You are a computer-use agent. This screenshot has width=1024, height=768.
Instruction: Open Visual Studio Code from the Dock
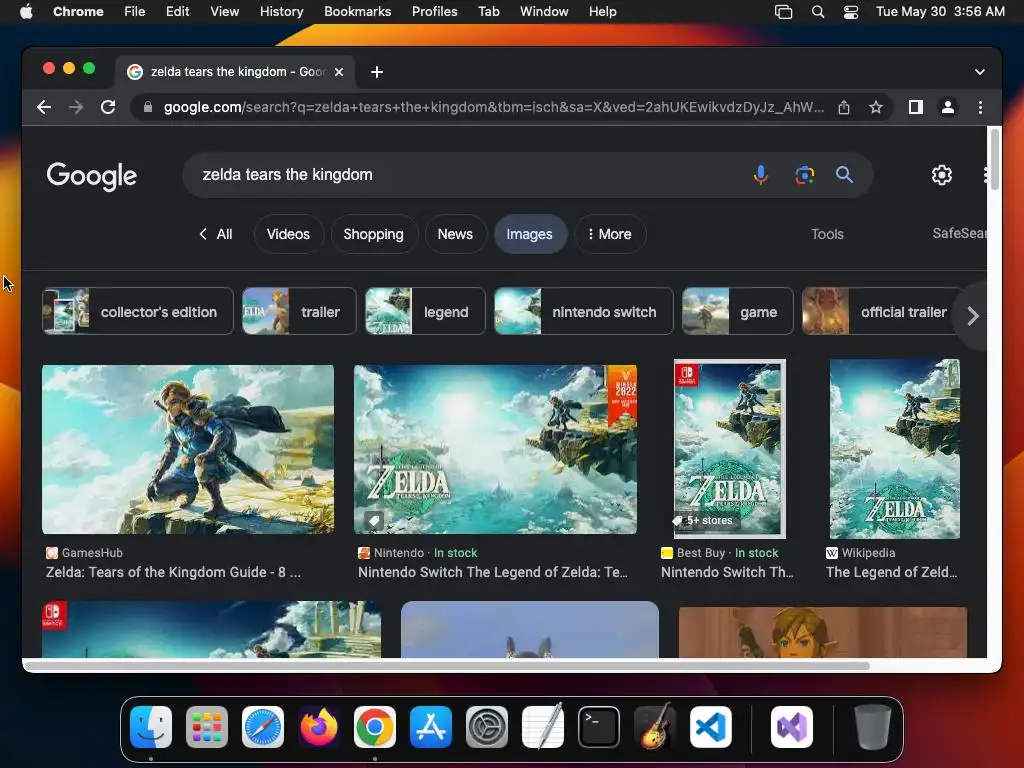tap(711, 727)
